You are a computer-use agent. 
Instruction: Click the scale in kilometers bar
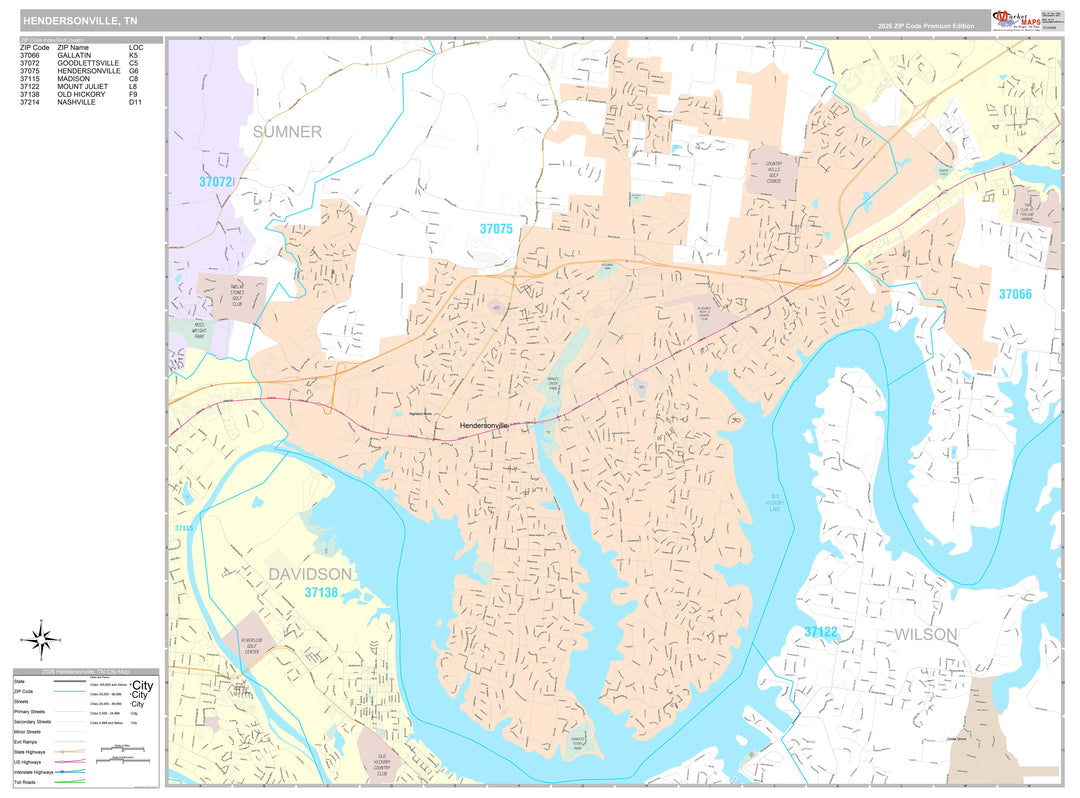(x=123, y=760)
